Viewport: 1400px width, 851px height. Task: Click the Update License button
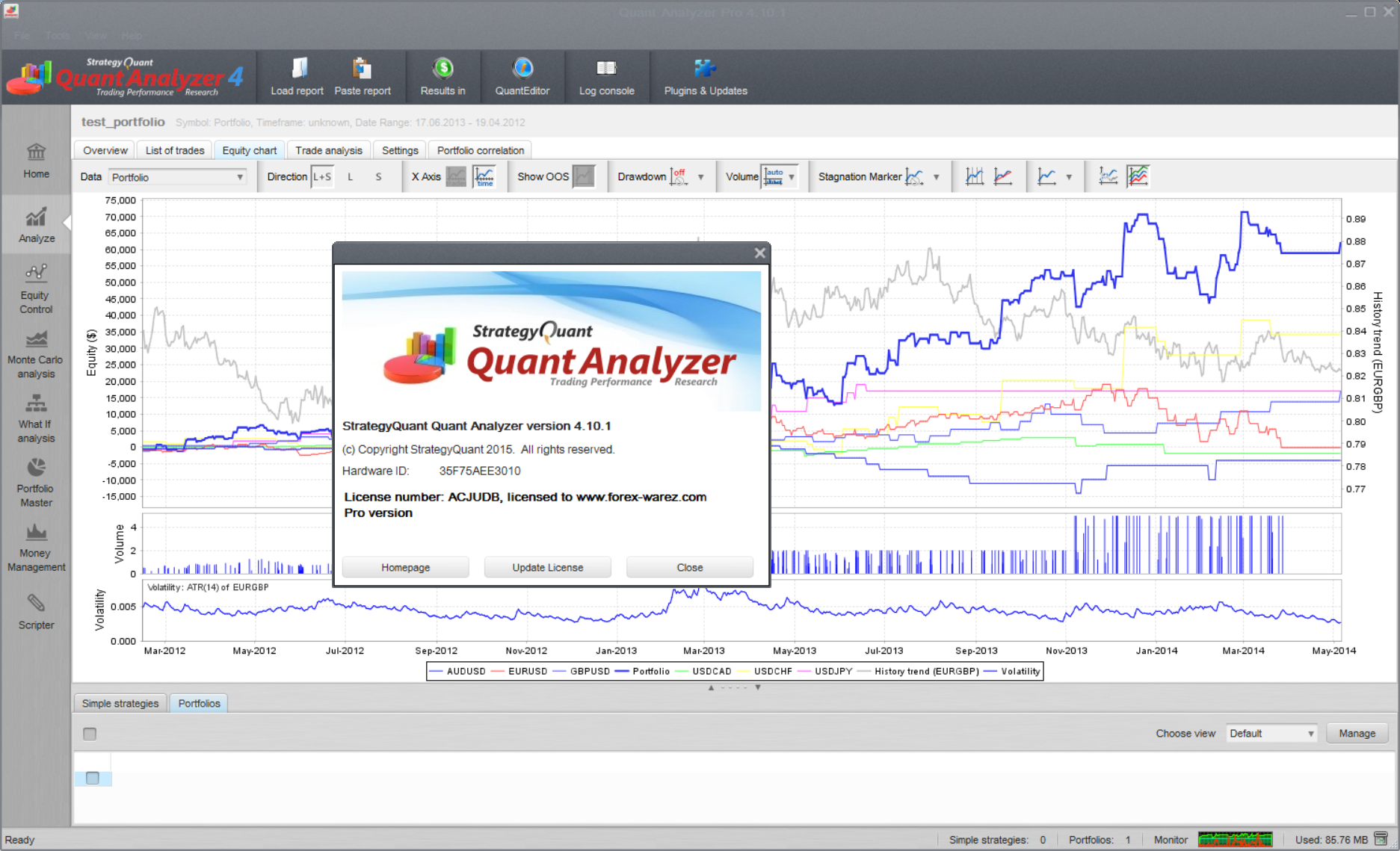547,567
